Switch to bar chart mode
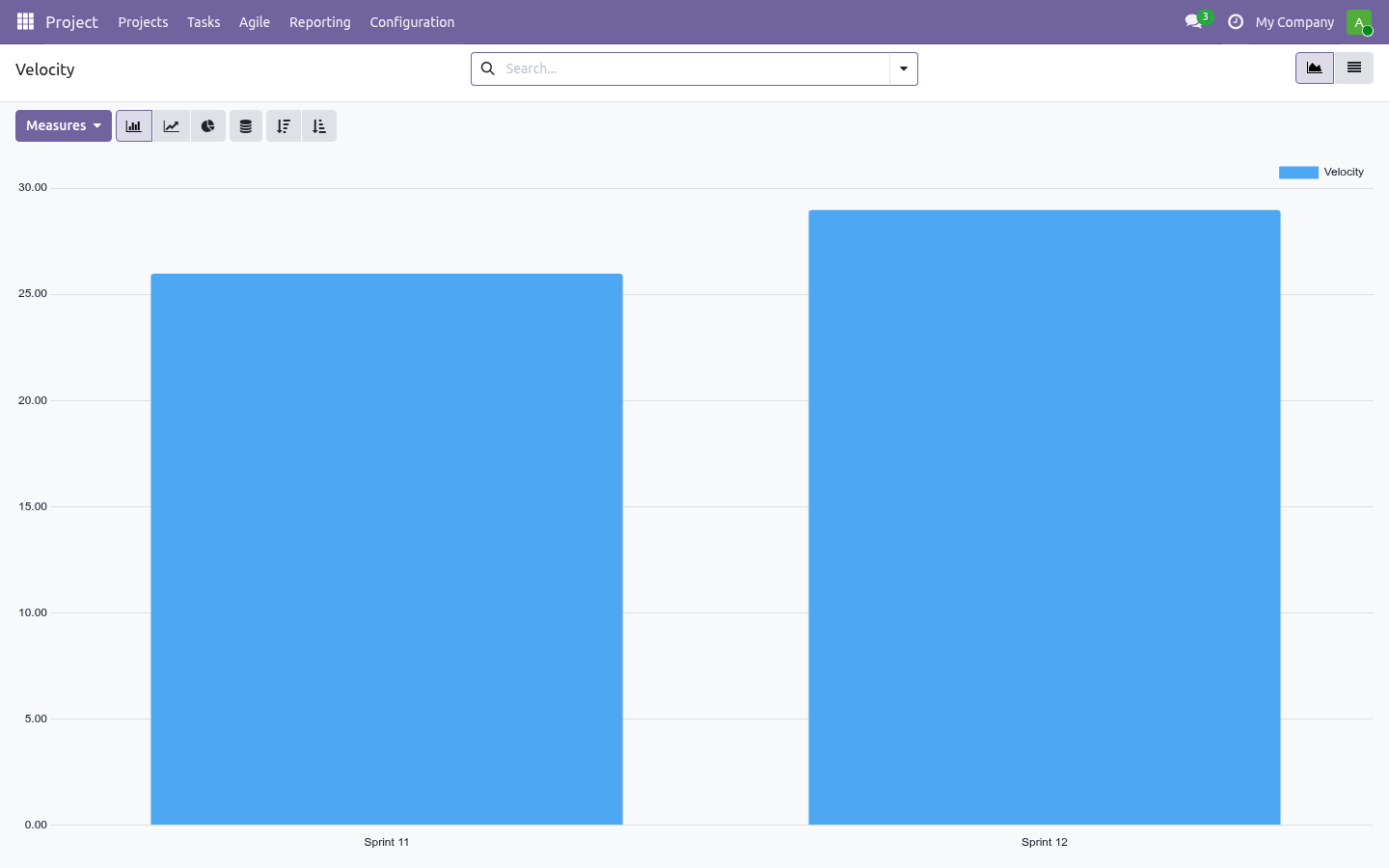Image resolution: width=1389 pixels, height=868 pixels. (134, 126)
